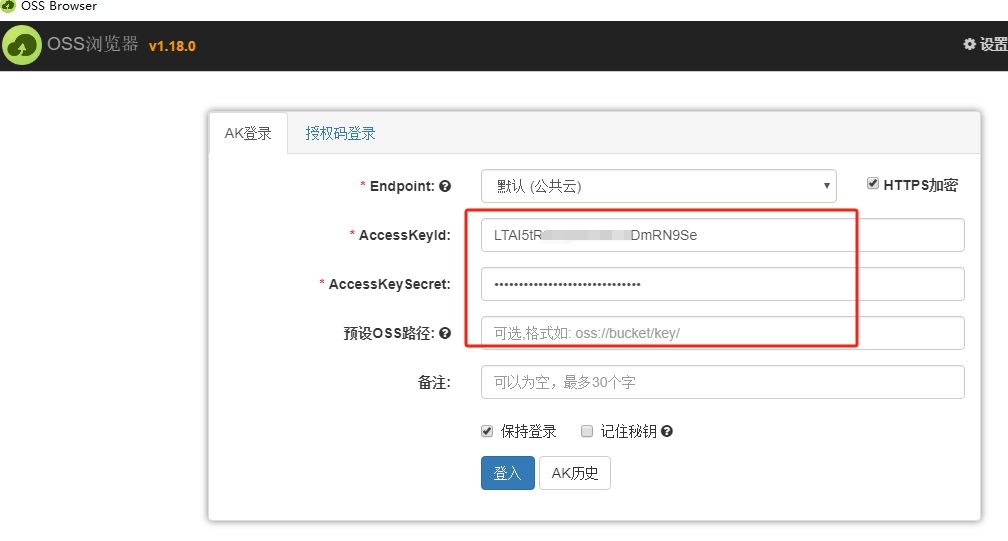Click the AccessKeyId label
The width and height of the screenshot is (1008, 541).
coord(404,235)
